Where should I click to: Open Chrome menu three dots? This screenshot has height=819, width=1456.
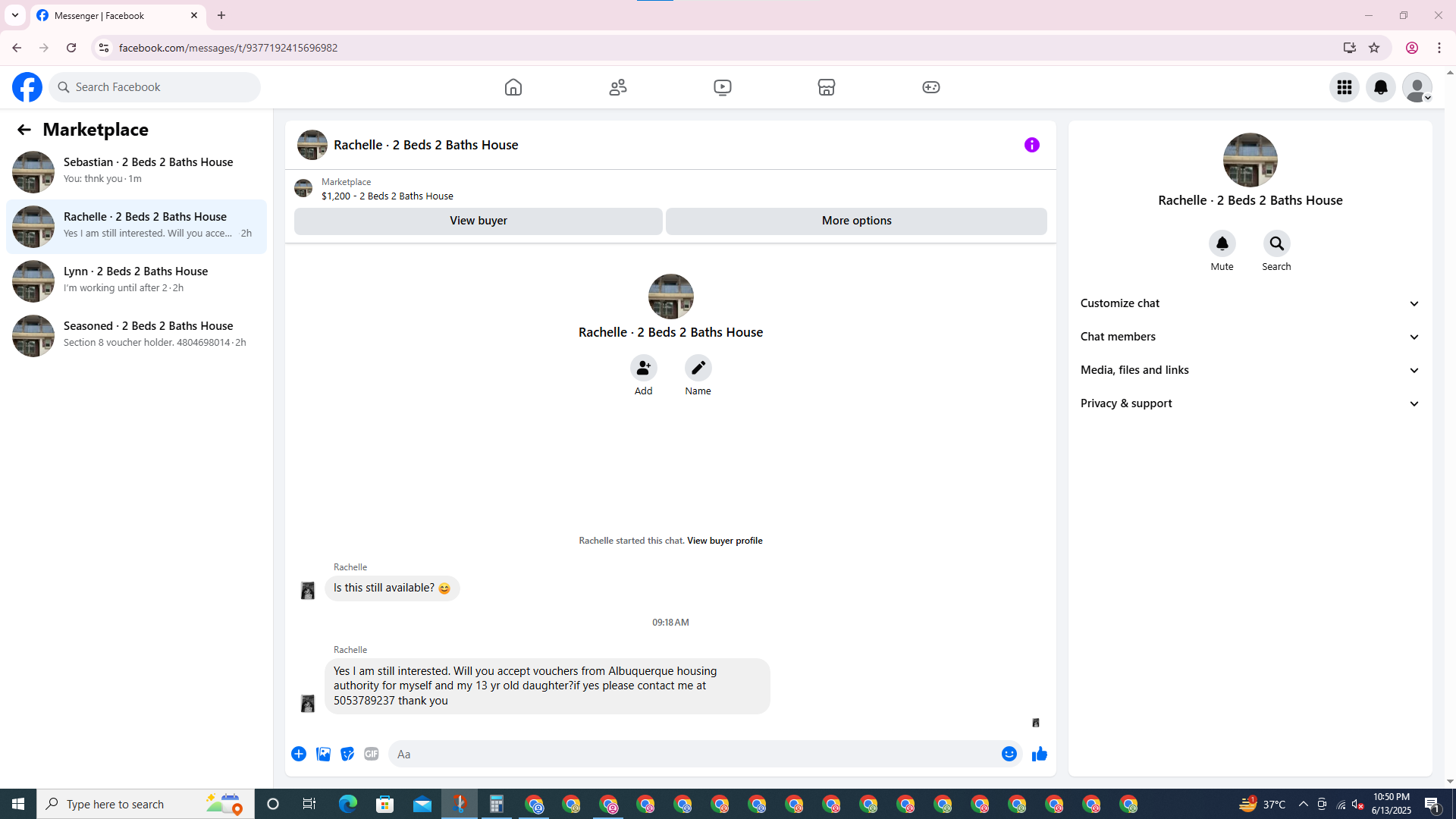(x=1439, y=48)
